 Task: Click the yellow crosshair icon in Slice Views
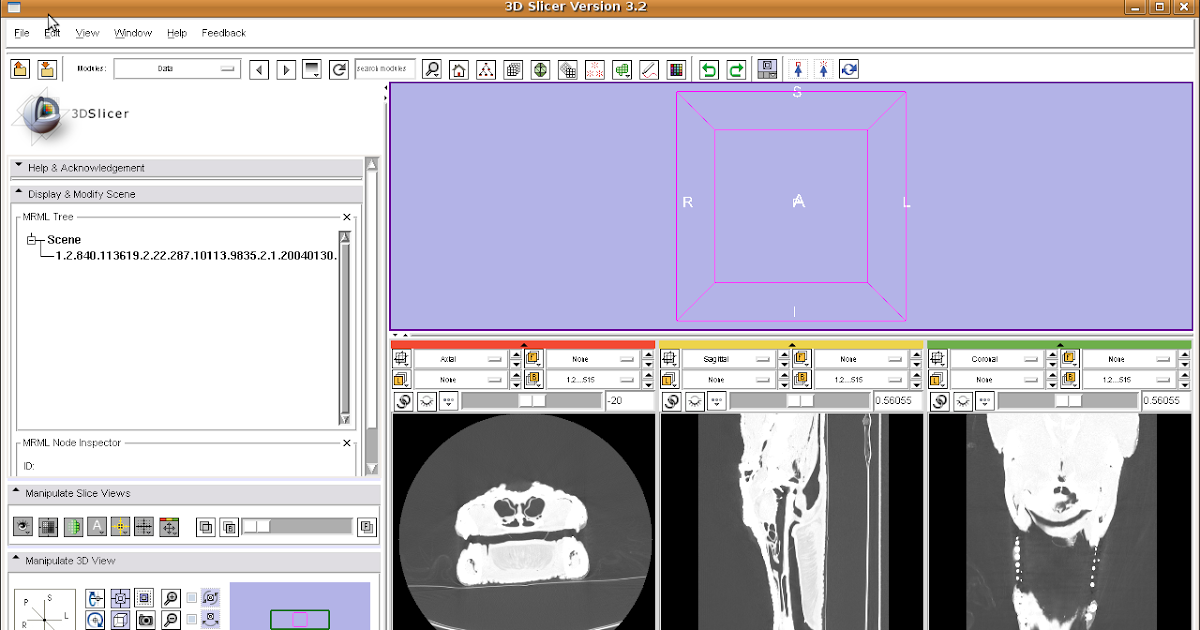click(x=121, y=527)
